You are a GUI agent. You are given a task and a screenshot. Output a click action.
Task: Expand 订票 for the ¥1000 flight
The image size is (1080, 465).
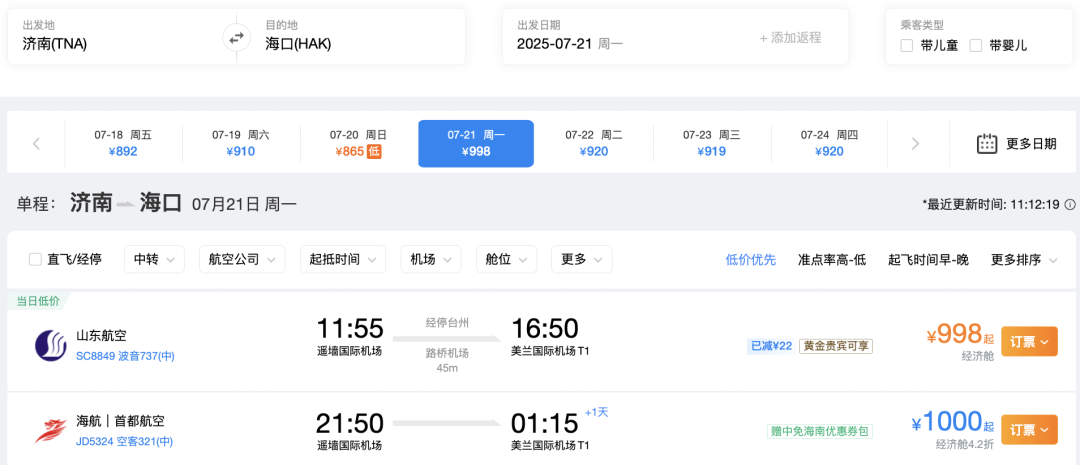[1029, 430]
